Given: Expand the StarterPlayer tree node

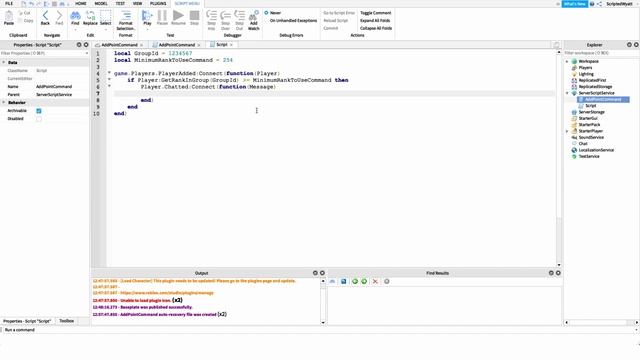Looking at the screenshot, I should coord(567,131).
